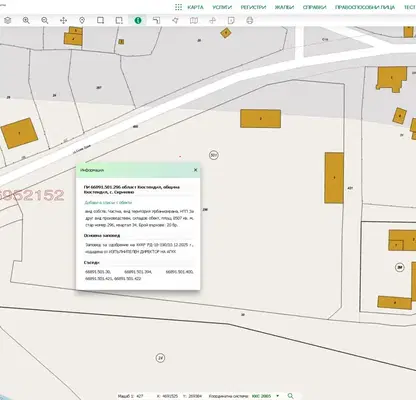Click the Y coordinate value in status bar
Screen dimensions: 416x400
pos(195,396)
